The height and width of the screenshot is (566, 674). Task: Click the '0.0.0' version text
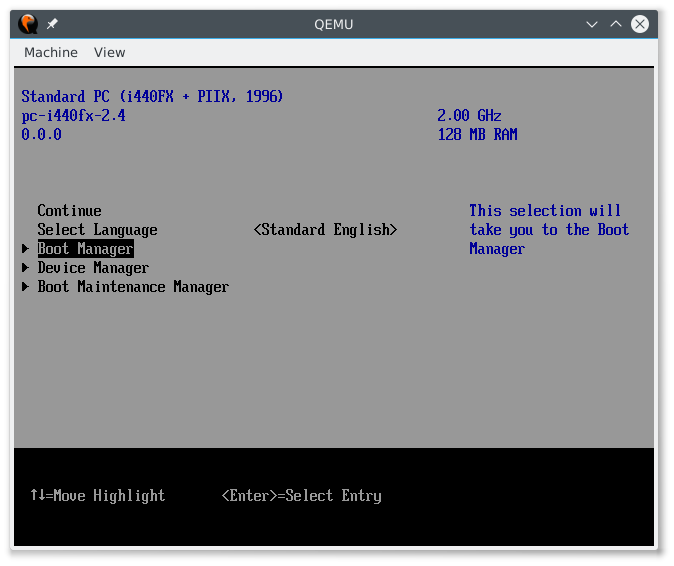tap(41, 135)
